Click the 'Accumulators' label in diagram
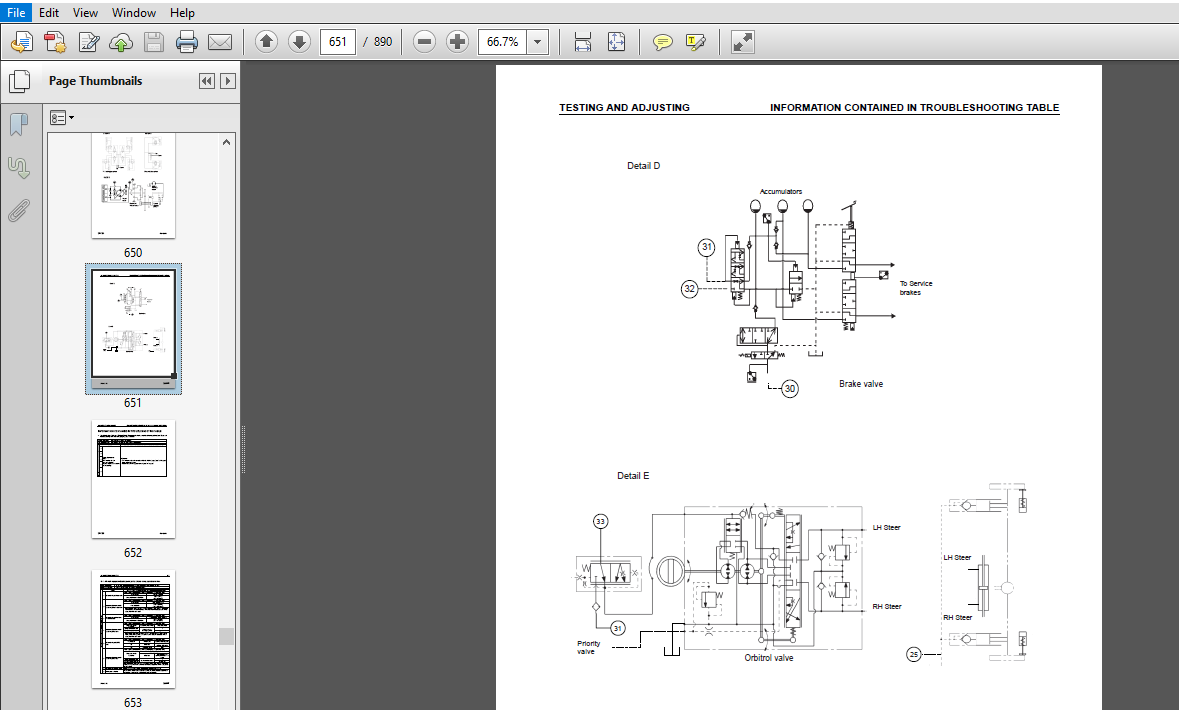The image size is (1179, 710). pos(780,192)
